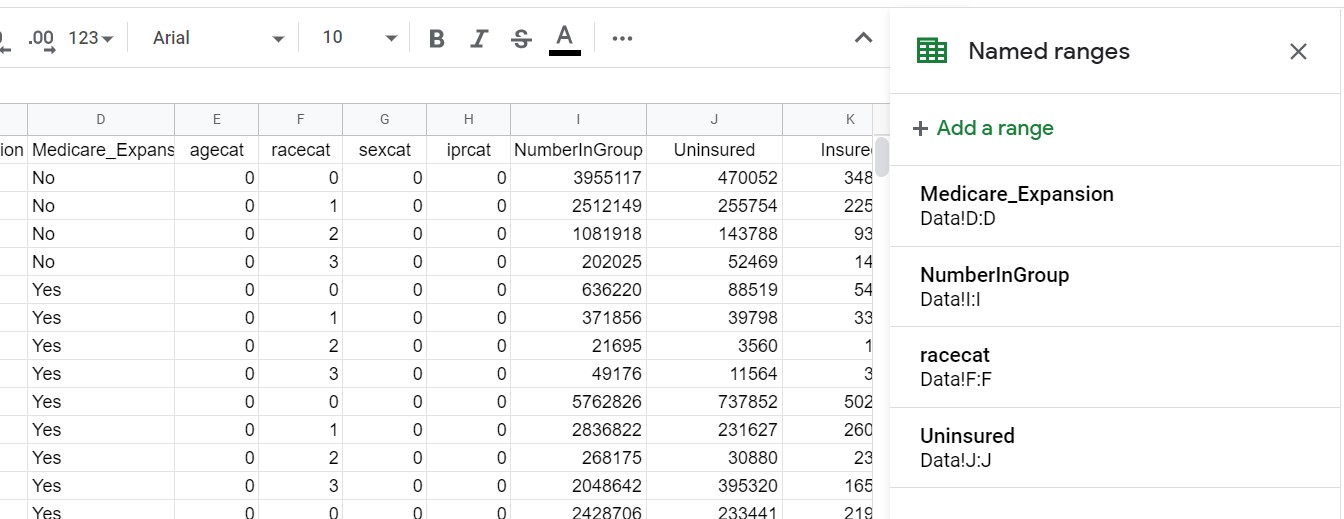Select cell with value 5762826
The width and height of the screenshot is (1344, 519).
point(578,402)
